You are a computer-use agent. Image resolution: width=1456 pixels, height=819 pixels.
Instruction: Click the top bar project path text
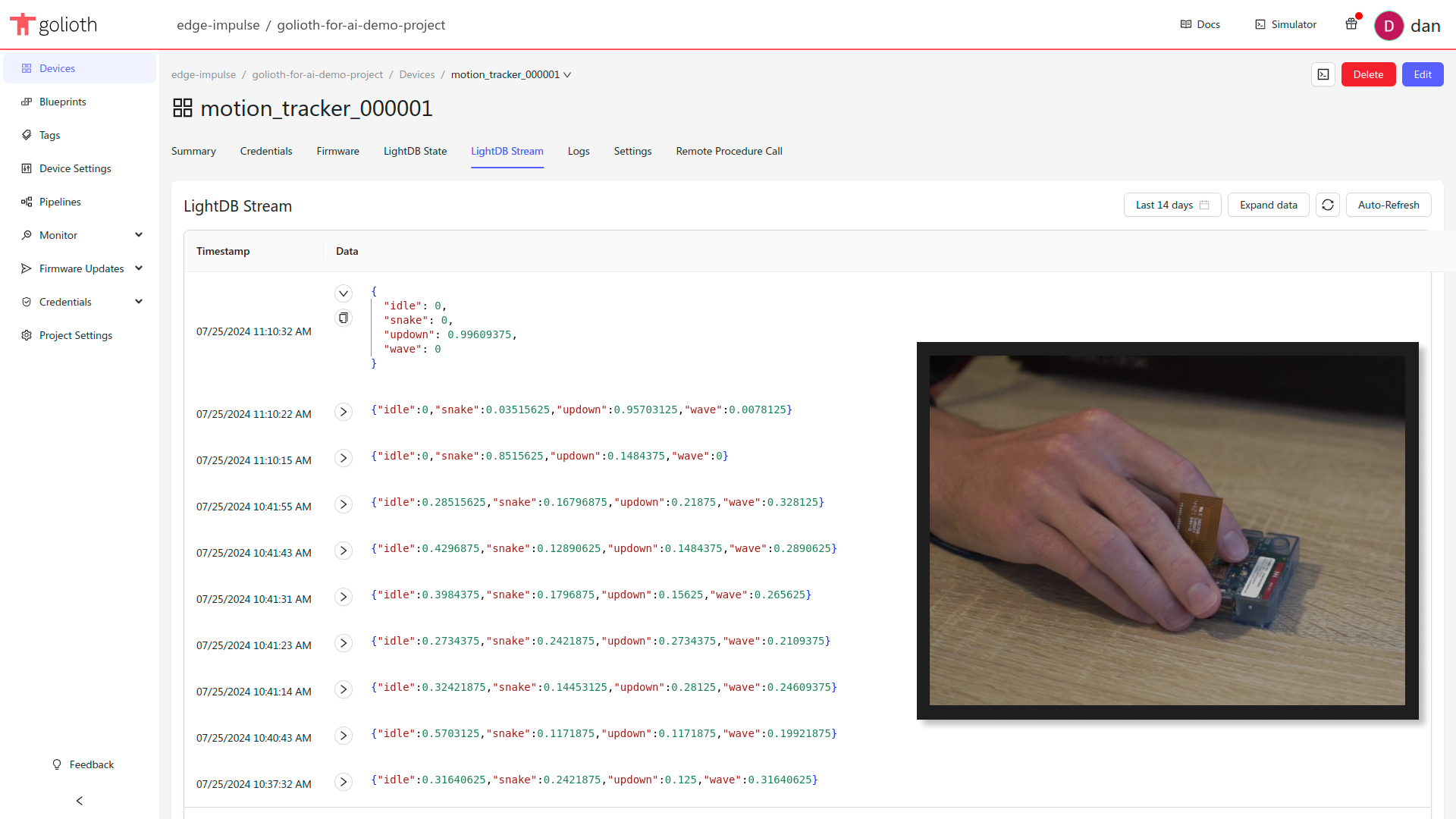click(311, 25)
